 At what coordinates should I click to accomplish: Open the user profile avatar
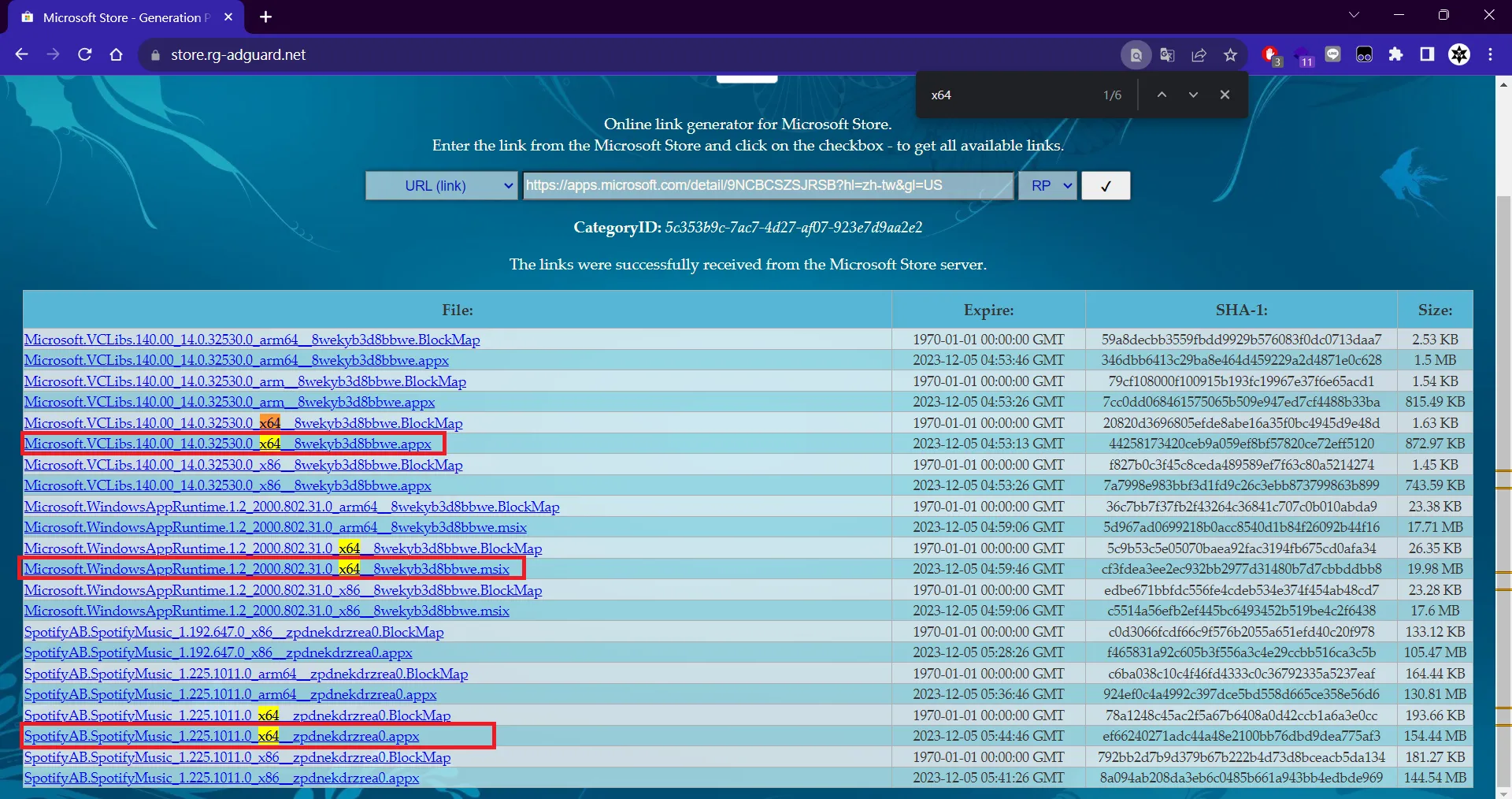(1459, 54)
